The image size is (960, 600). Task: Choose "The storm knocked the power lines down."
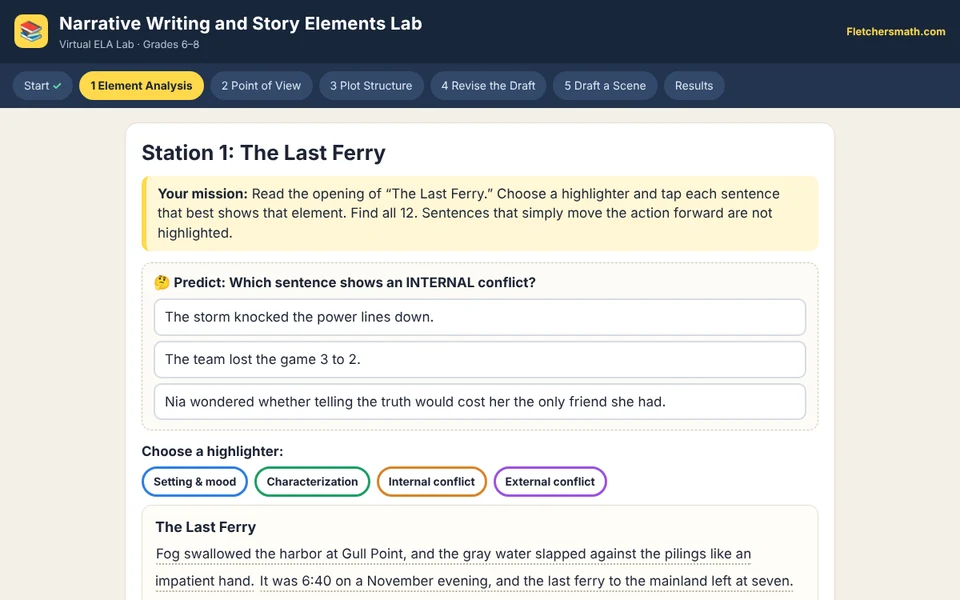[479, 317]
